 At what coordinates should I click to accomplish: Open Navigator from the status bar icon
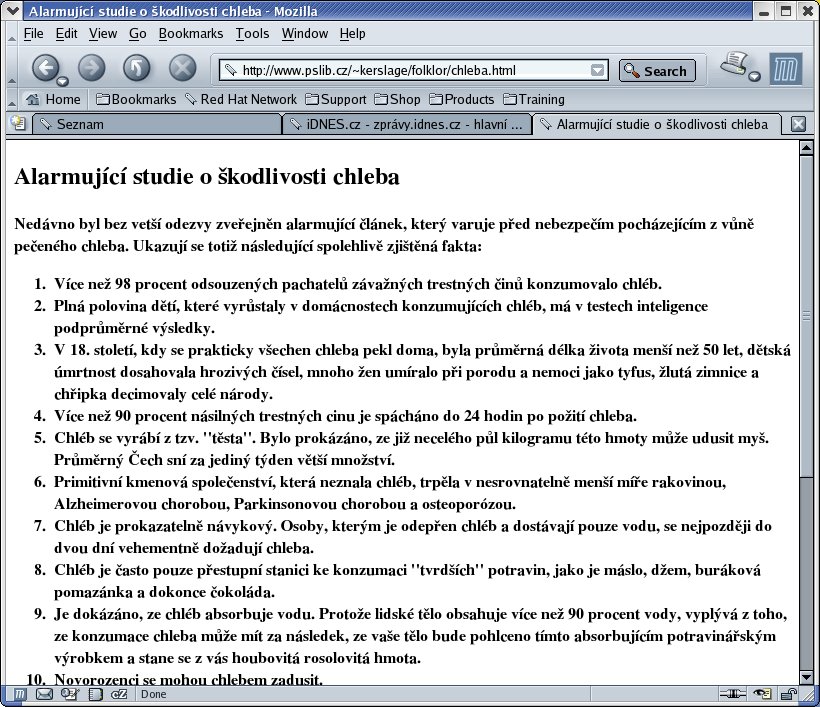coord(19,694)
